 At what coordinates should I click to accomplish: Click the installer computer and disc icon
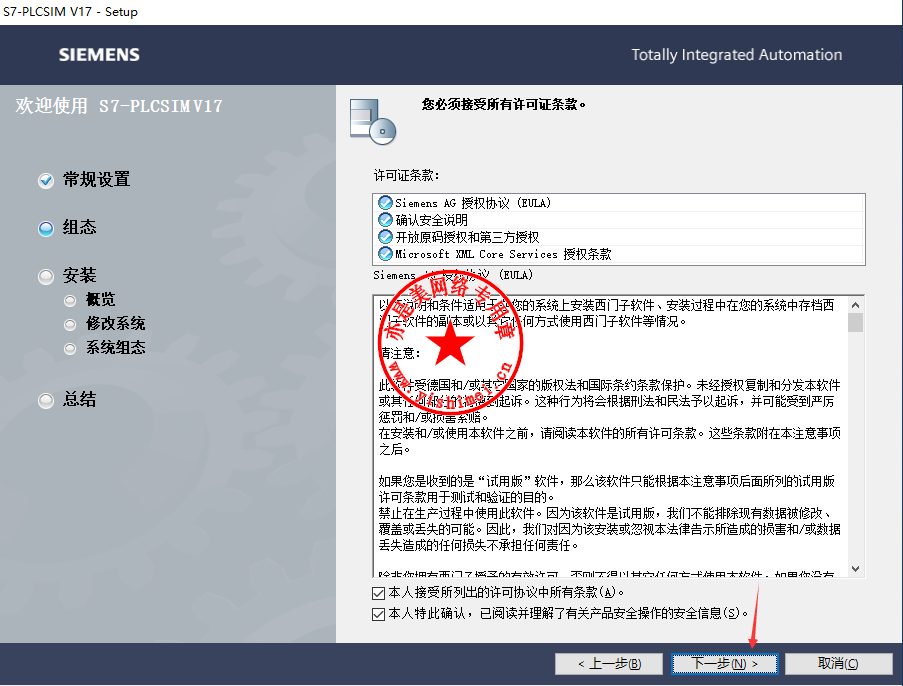click(373, 122)
